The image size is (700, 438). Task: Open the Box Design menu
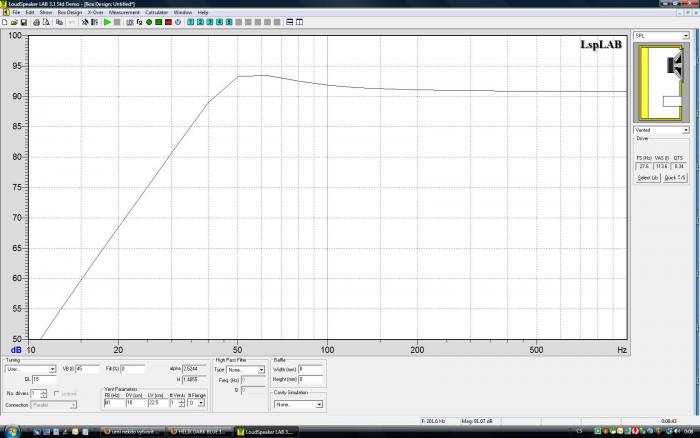tap(69, 12)
